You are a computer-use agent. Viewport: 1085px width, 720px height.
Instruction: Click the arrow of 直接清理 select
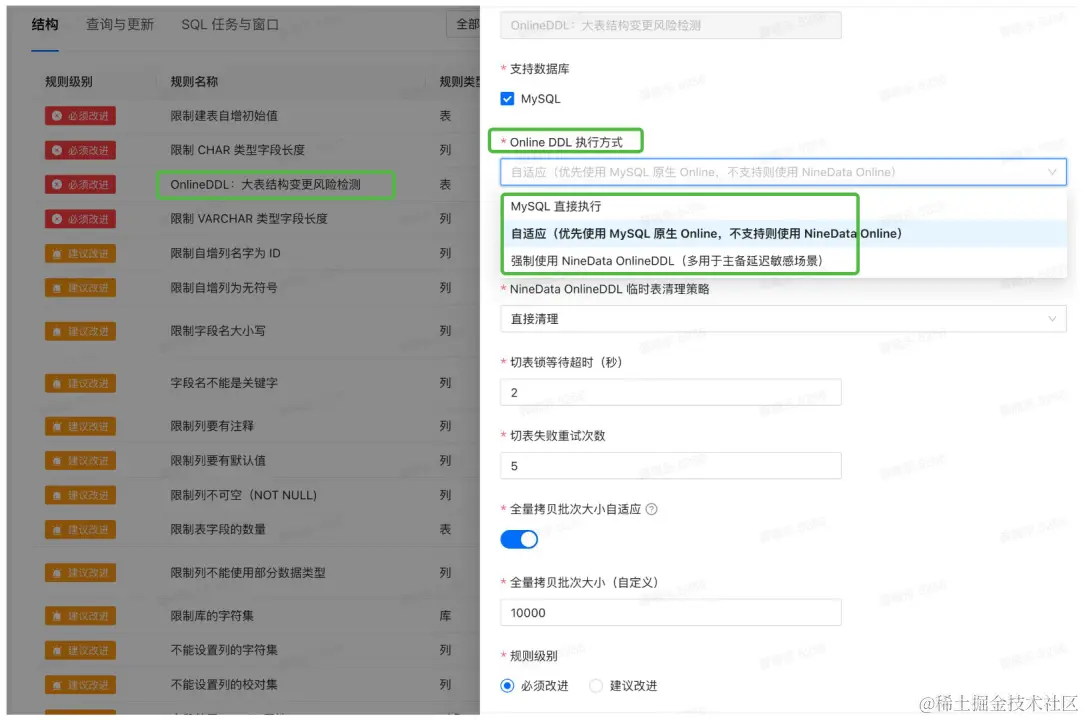point(1052,319)
